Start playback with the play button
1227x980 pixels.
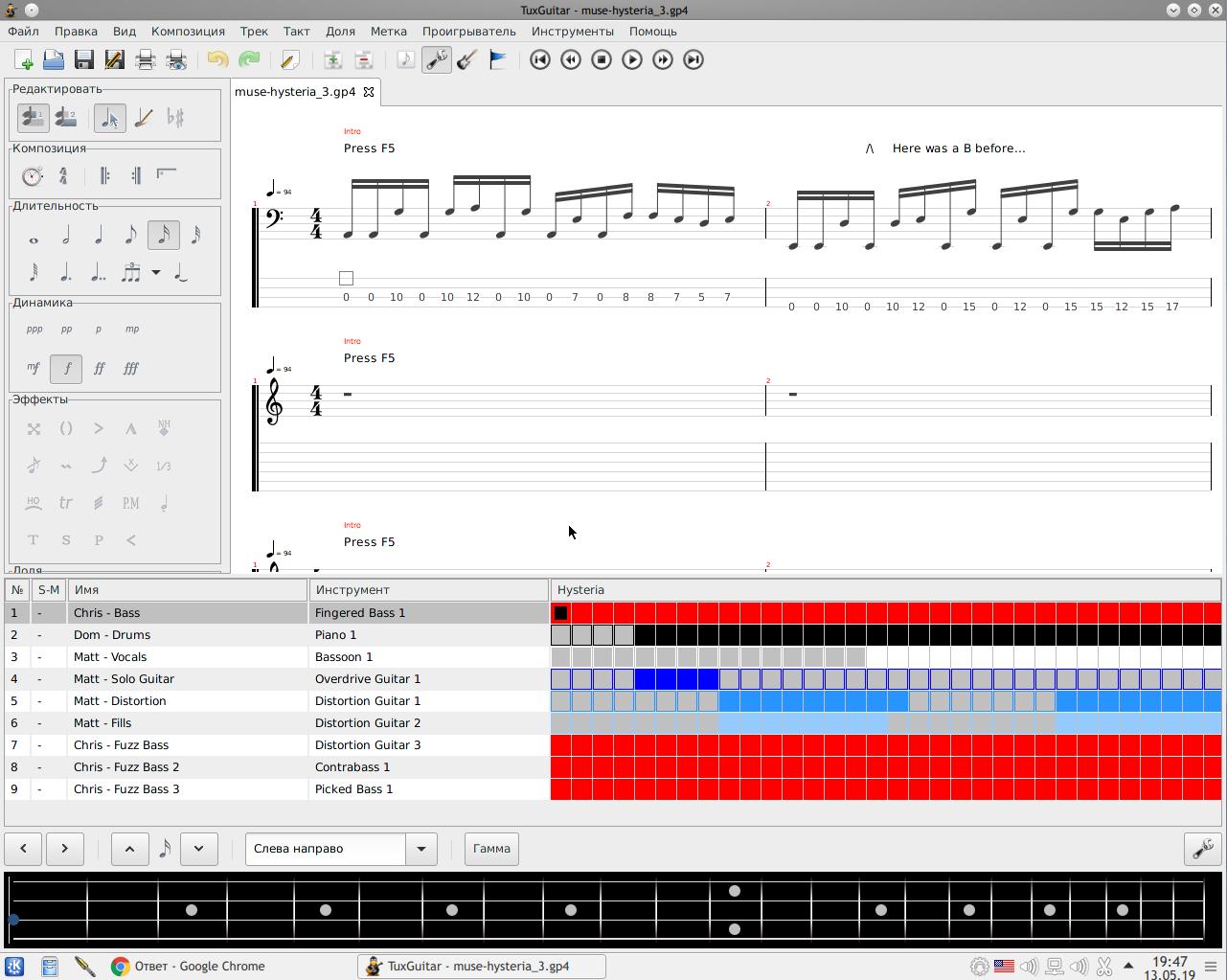(x=632, y=59)
